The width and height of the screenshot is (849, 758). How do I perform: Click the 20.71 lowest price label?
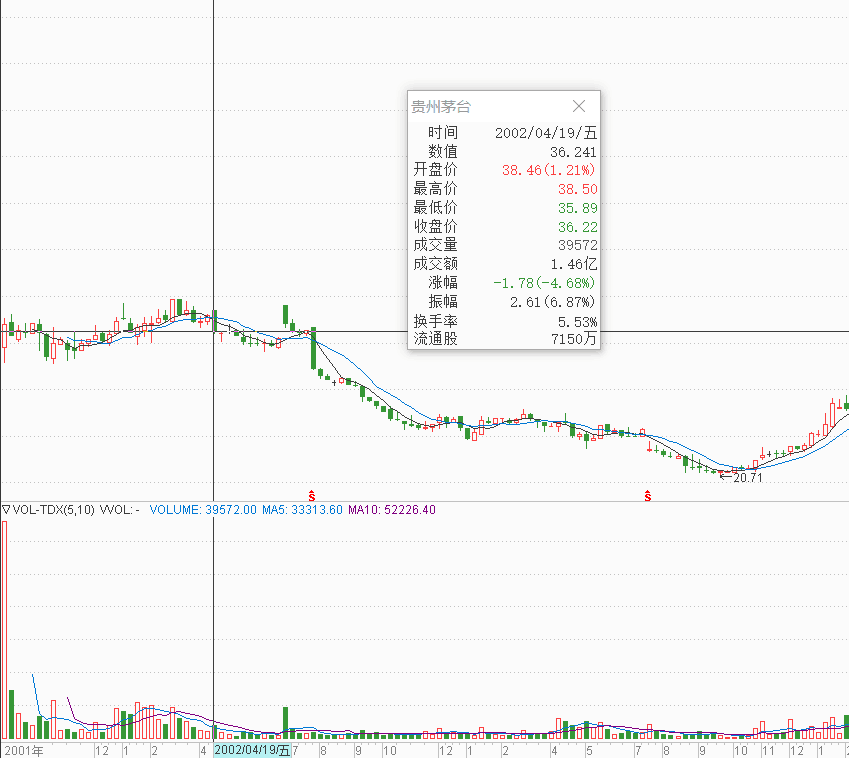pyautogui.click(x=746, y=479)
